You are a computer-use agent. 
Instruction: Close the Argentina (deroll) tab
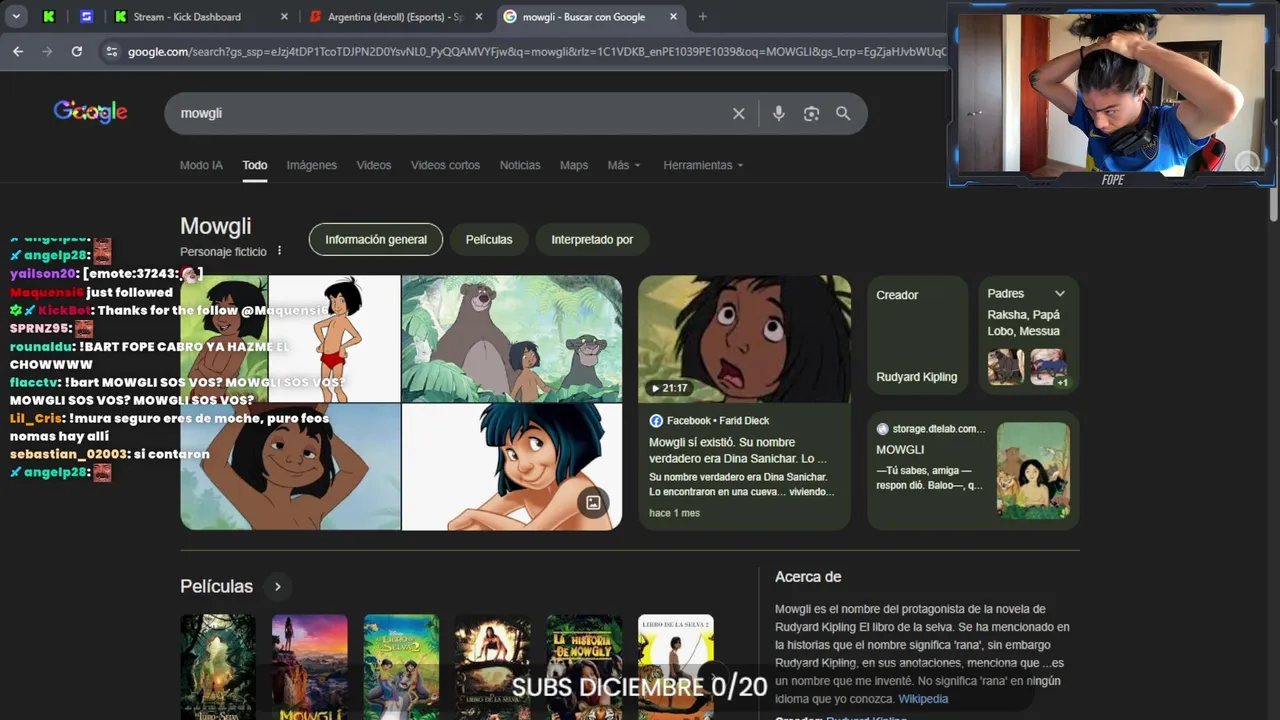[479, 17]
